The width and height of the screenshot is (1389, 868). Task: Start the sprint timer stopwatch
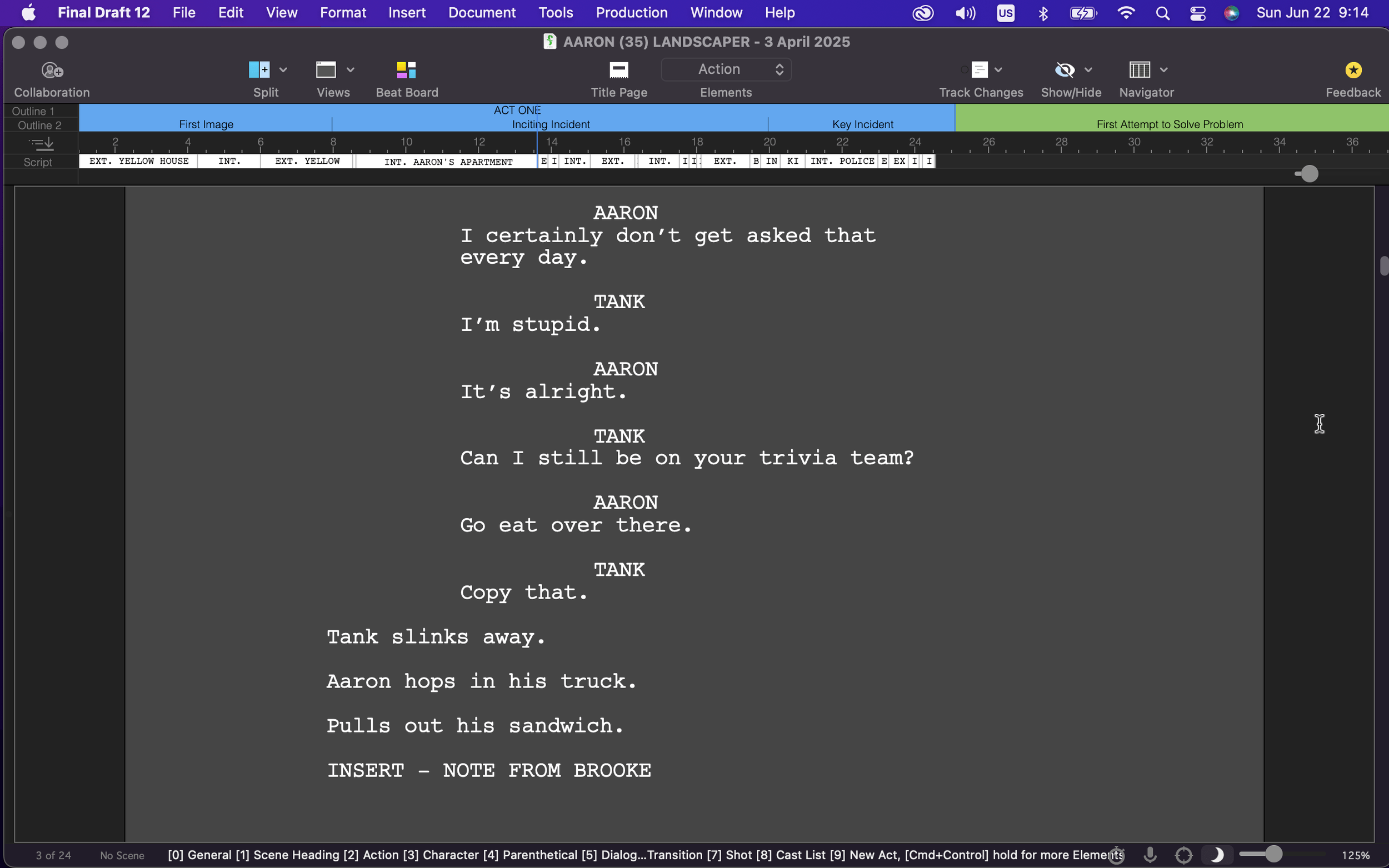point(1116,855)
